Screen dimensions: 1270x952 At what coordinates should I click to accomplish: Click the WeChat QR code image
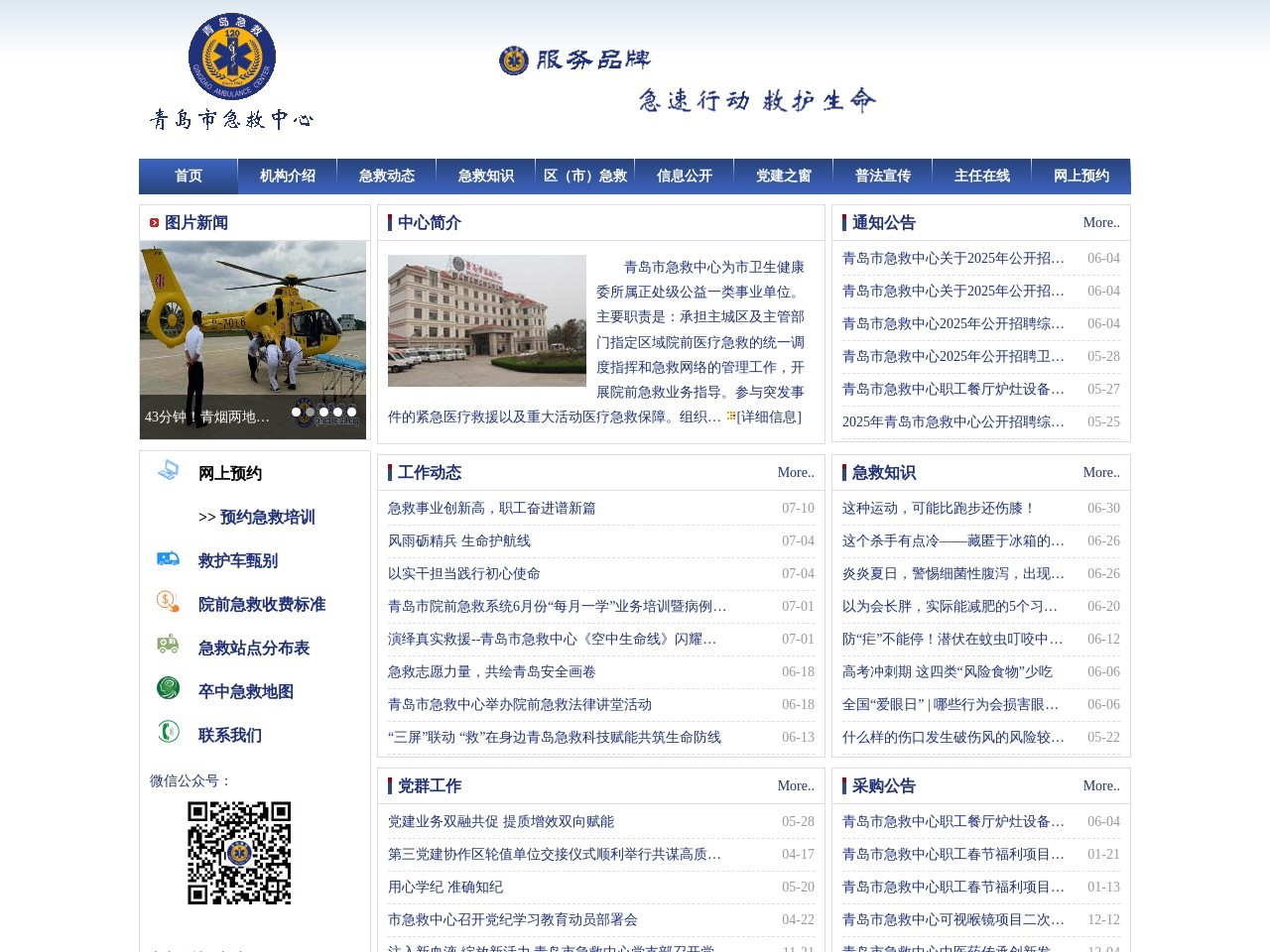coord(239,853)
